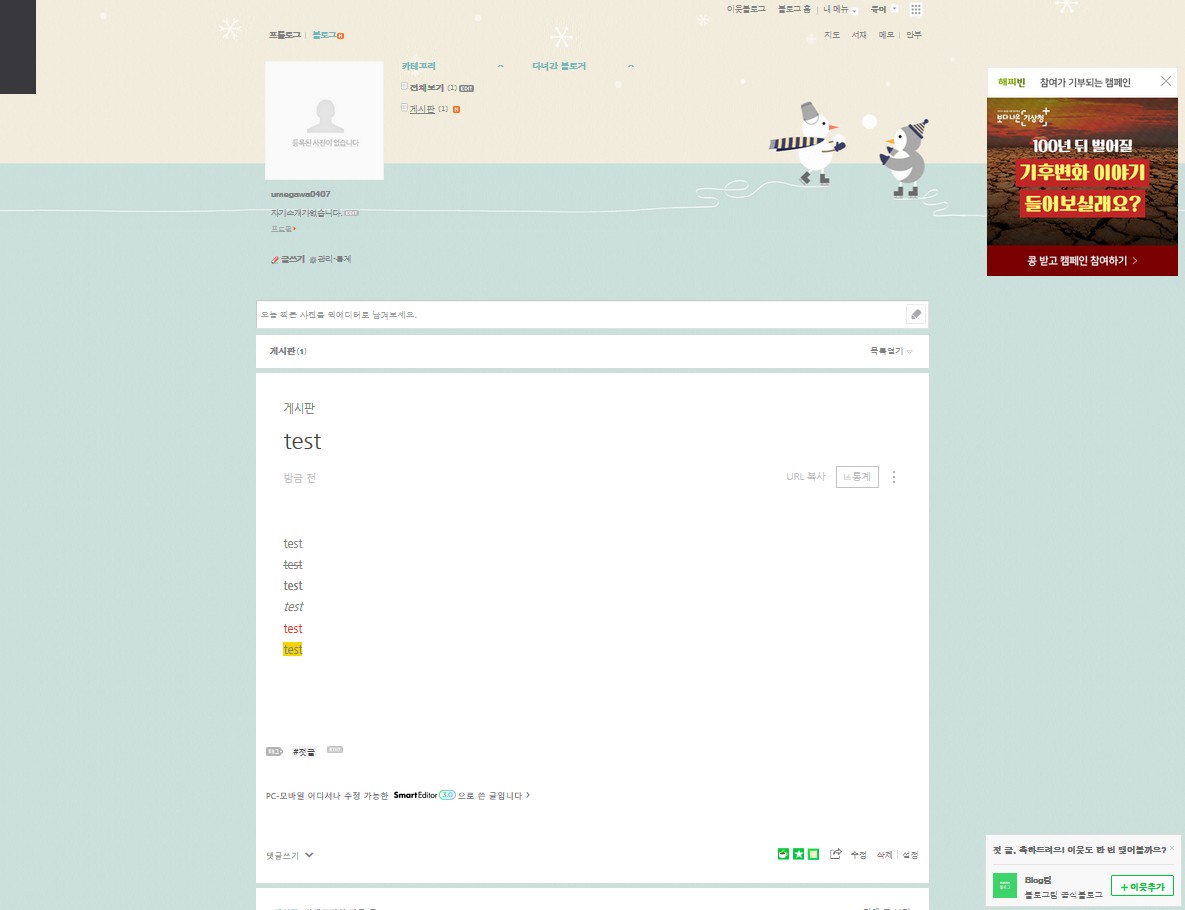Click the first green icon beside the star

click(x=783, y=854)
